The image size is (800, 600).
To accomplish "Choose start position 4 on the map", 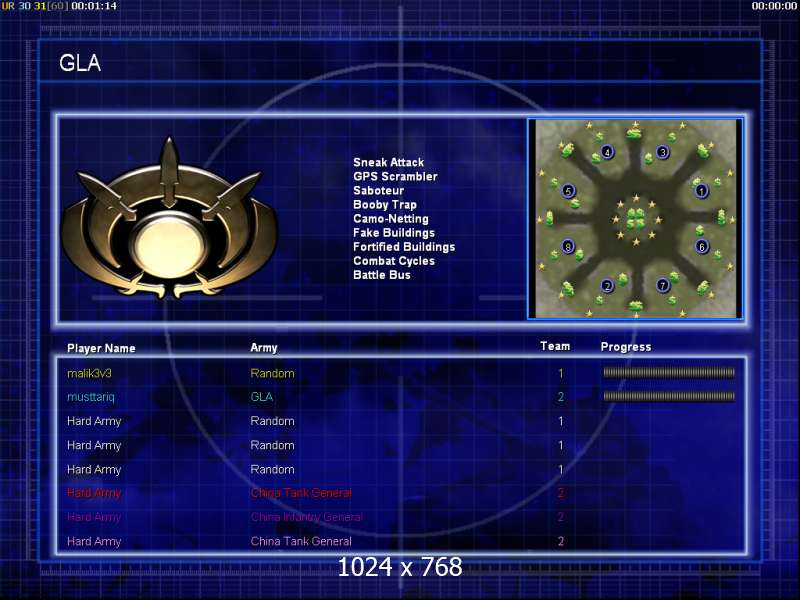I will (607, 152).
